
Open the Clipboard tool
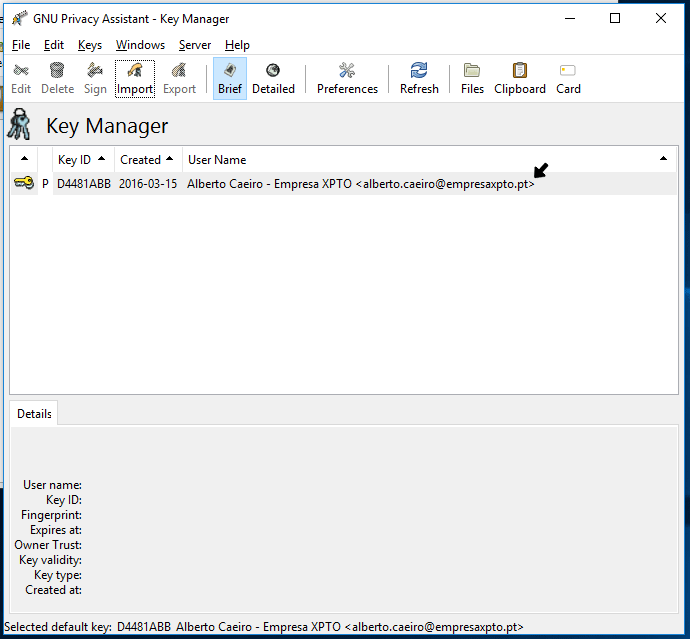point(520,78)
